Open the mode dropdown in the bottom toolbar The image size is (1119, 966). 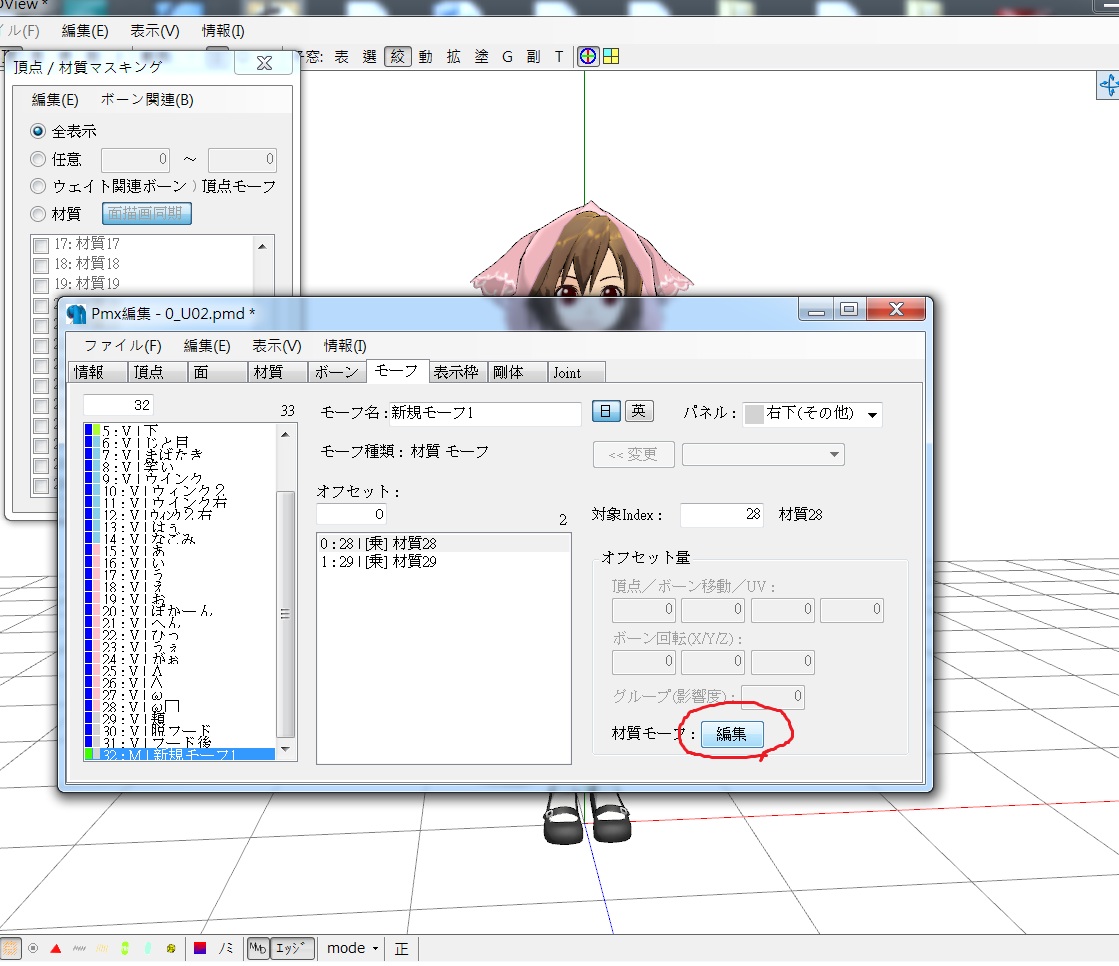click(352, 948)
